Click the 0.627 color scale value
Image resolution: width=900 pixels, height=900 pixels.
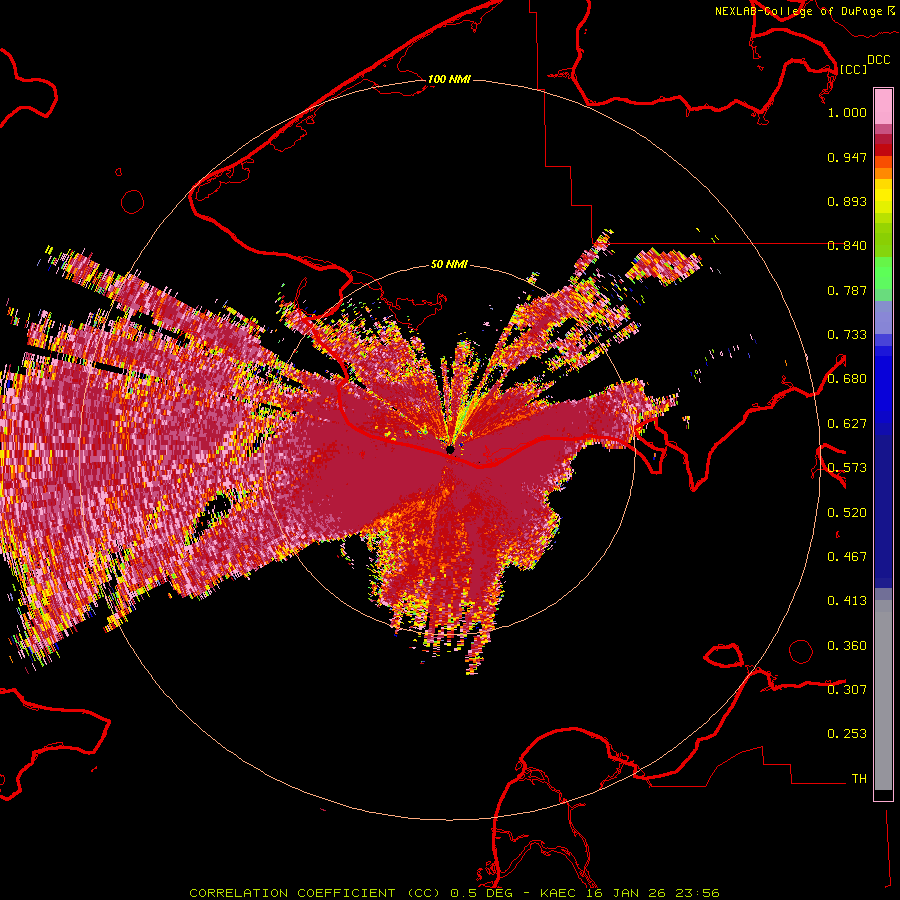(x=847, y=424)
